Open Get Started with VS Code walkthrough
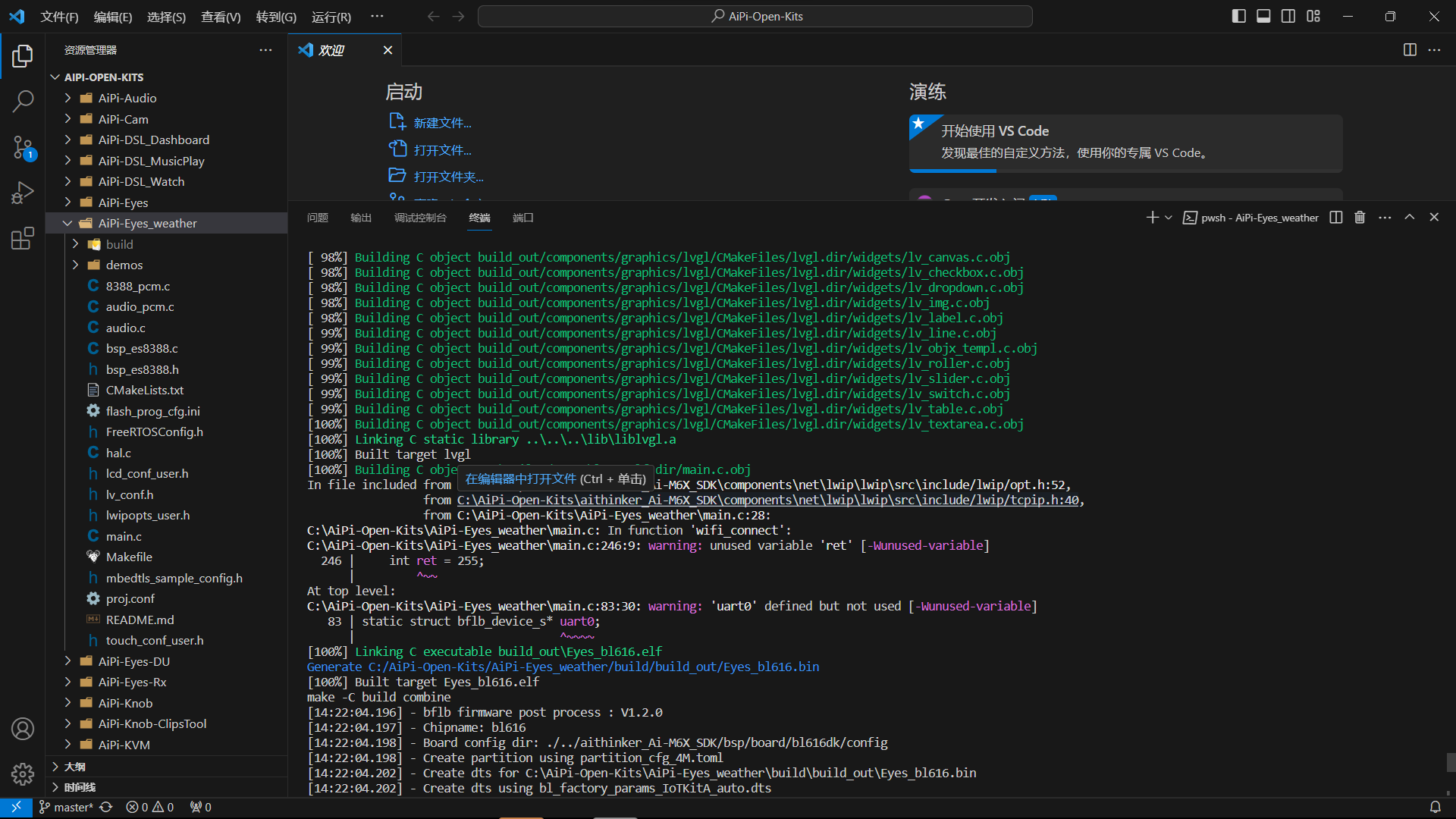 coord(1125,143)
